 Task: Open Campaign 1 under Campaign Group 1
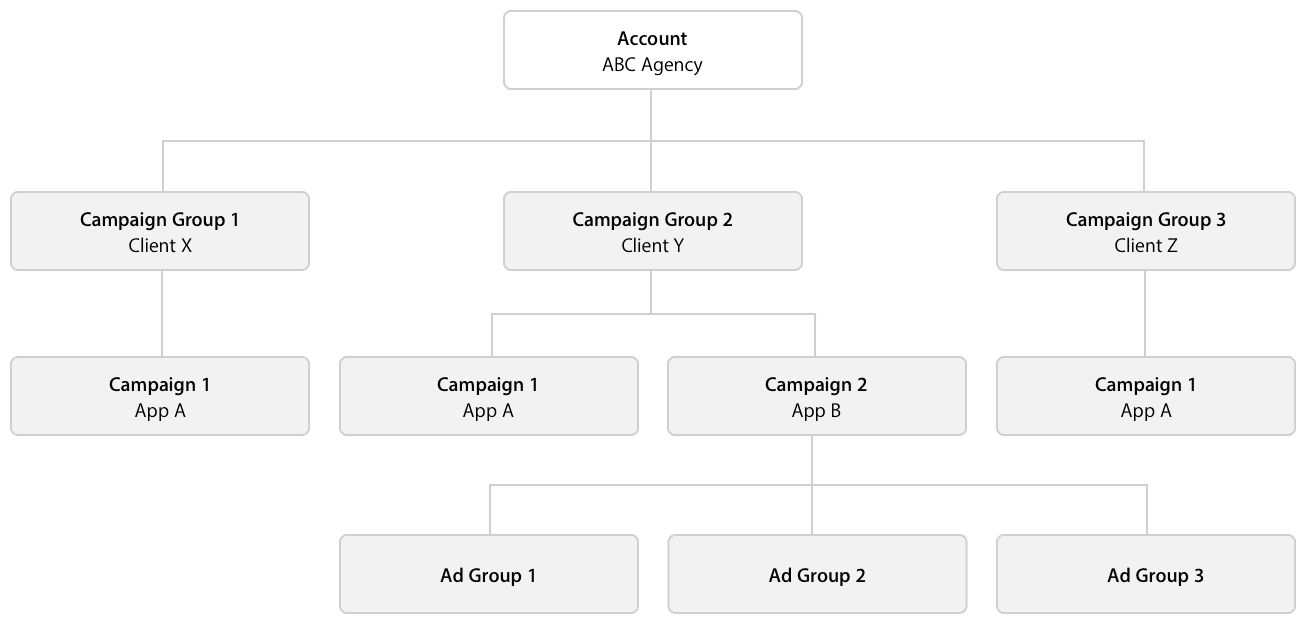tap(160, 396)
